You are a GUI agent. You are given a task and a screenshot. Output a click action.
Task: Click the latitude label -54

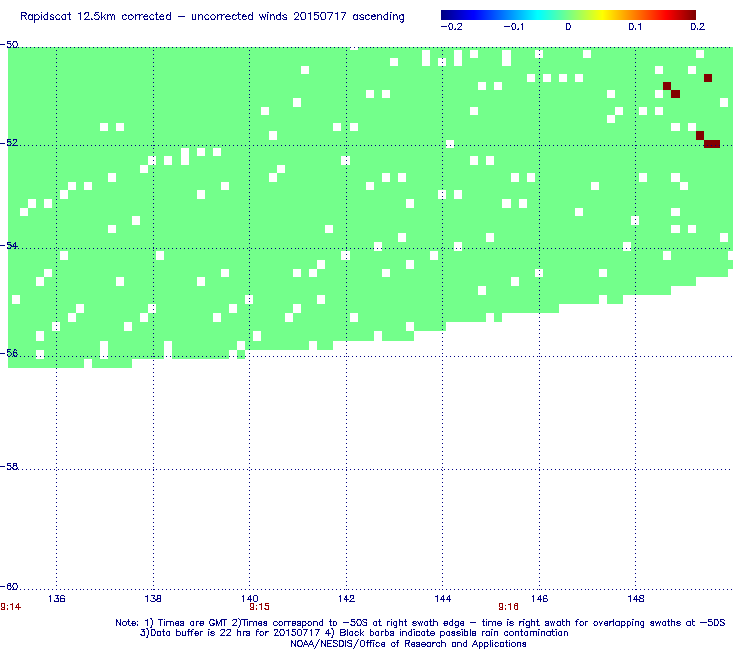tap(9, 245)
